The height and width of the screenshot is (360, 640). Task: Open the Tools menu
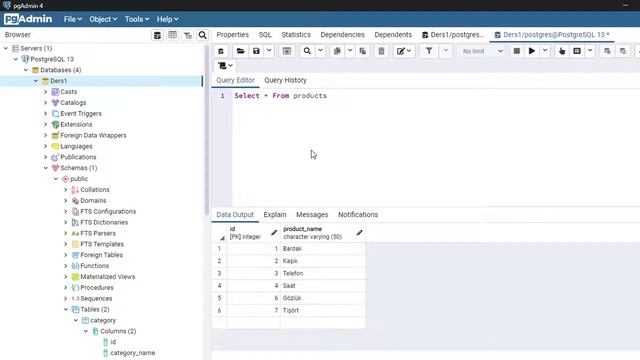point(137,19)
